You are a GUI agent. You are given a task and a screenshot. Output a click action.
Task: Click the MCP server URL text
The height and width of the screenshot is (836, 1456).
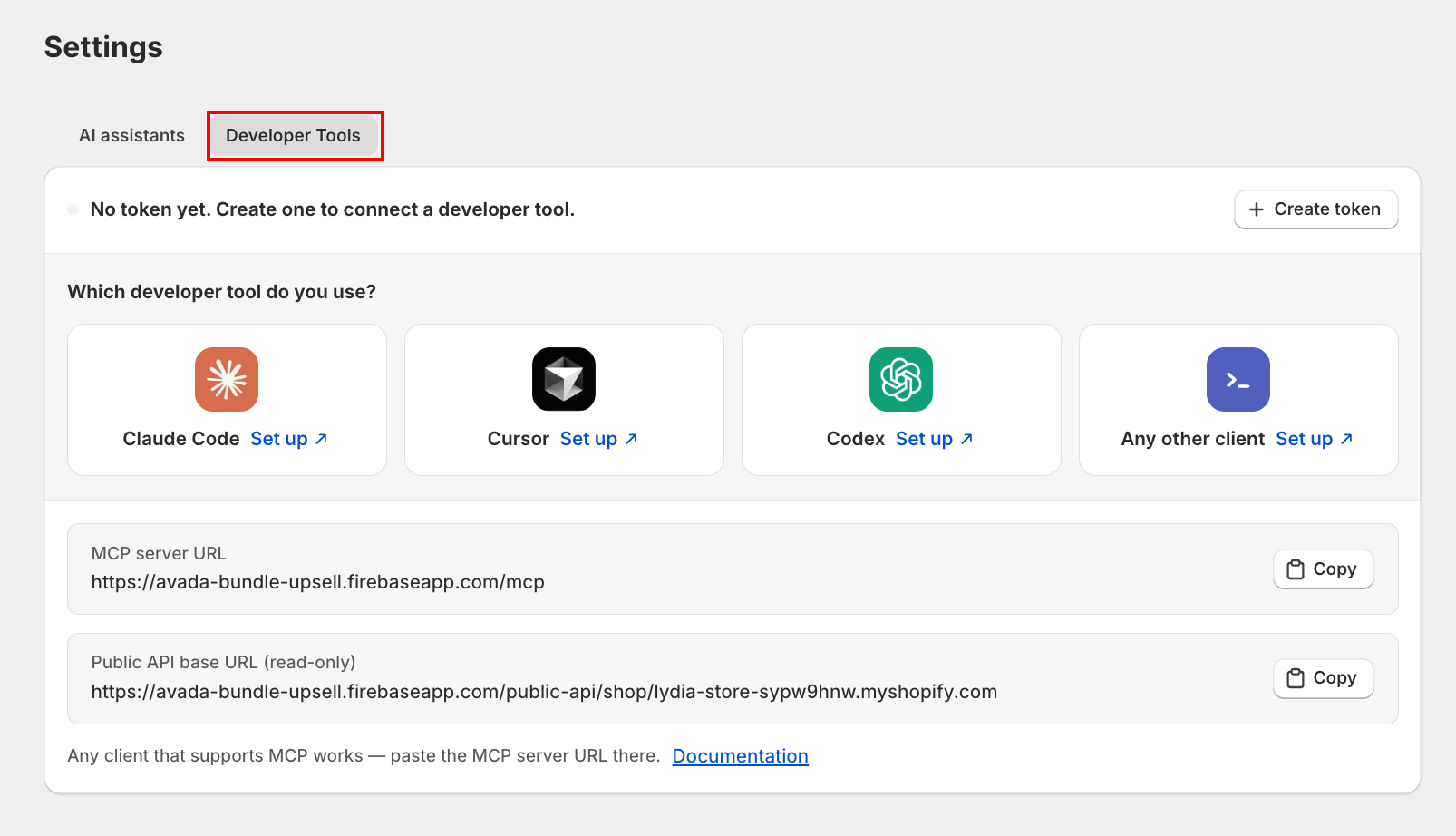pos(318,582)
